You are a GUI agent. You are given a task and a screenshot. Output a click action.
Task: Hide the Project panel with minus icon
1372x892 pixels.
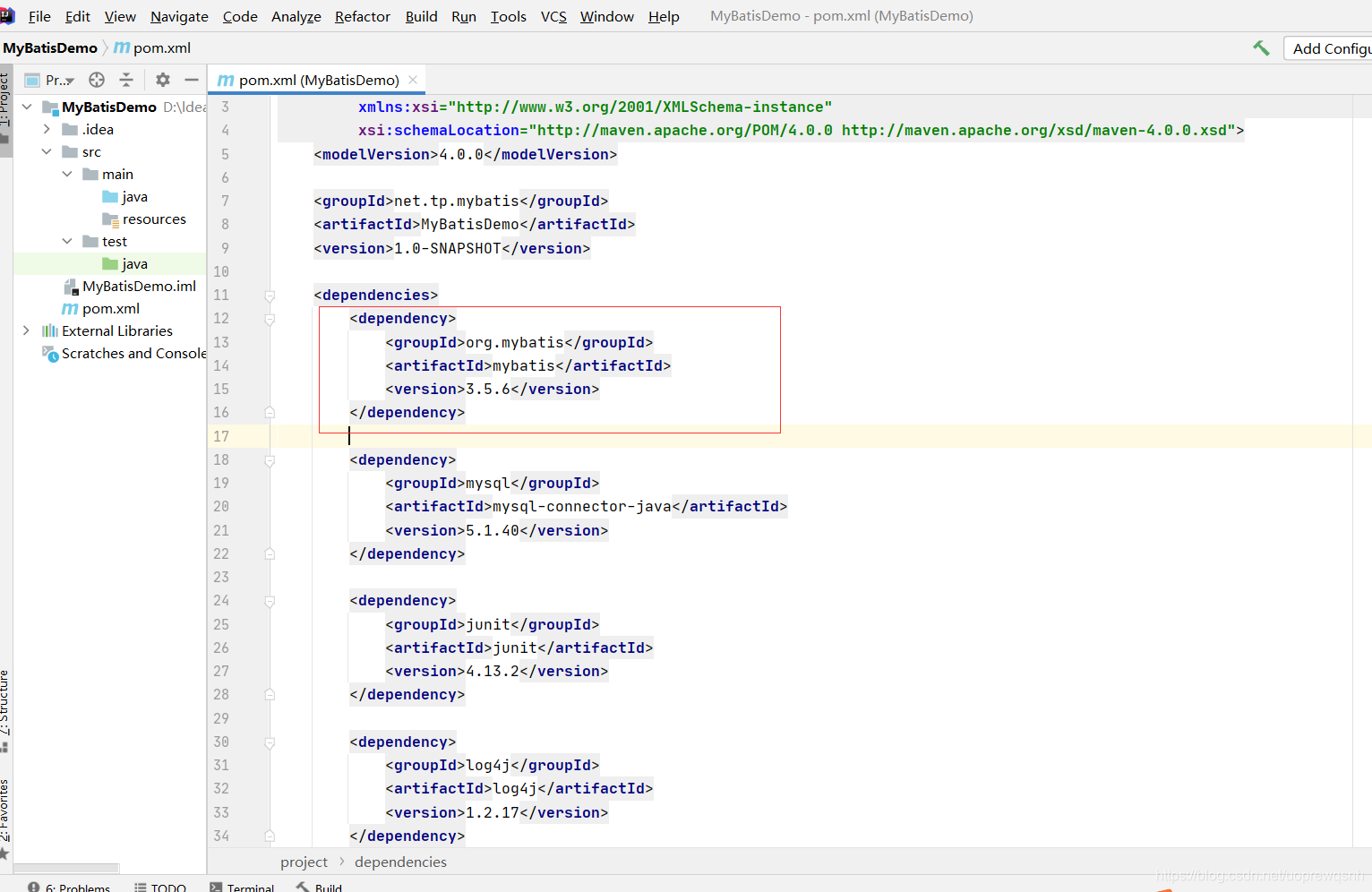192,80
